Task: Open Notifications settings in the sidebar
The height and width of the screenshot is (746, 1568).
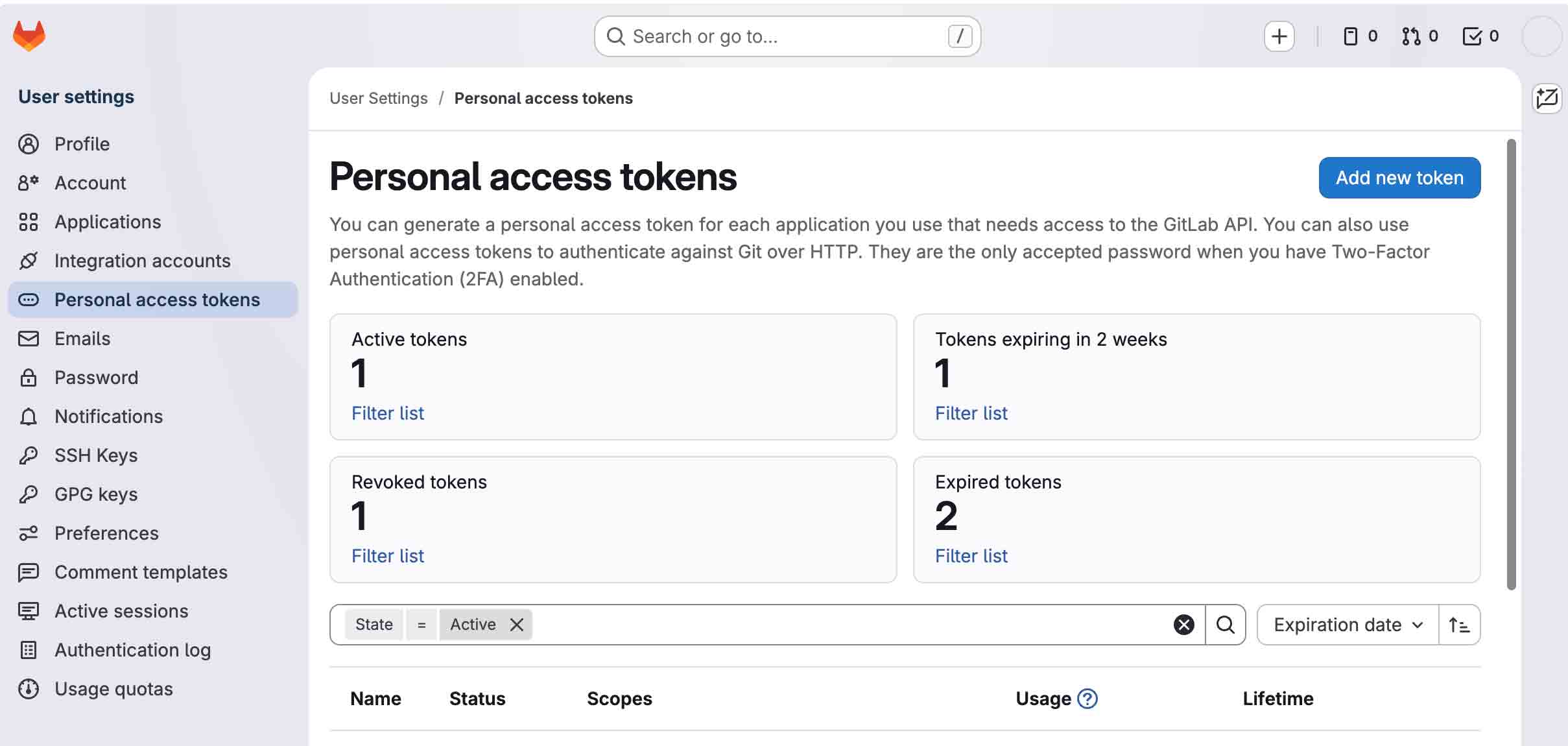Action: (x=108, y=416)
